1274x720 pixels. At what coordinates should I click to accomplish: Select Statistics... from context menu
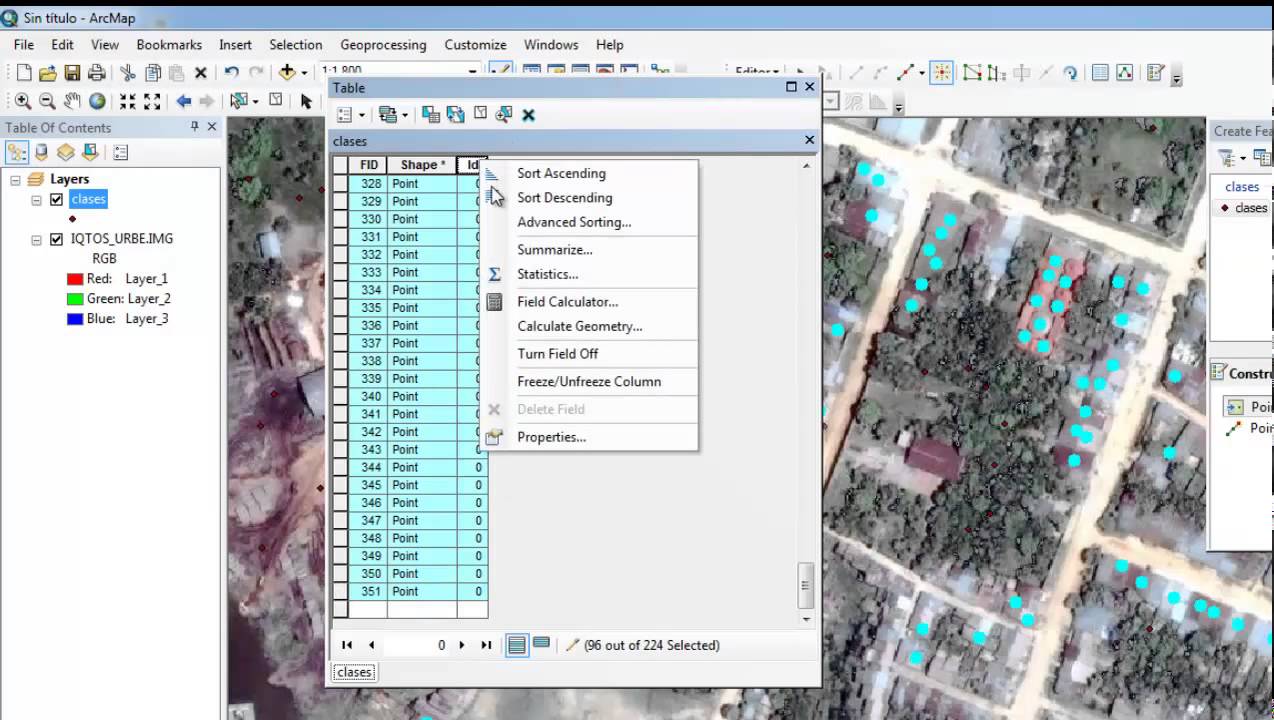pos(589,274)
